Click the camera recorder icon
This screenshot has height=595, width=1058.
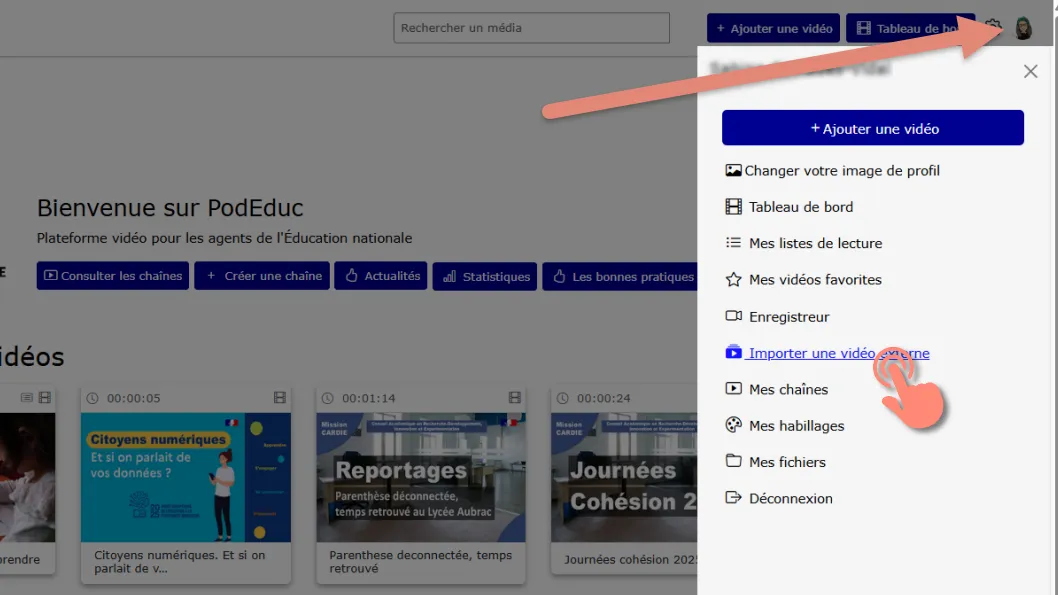coord(733,316)
